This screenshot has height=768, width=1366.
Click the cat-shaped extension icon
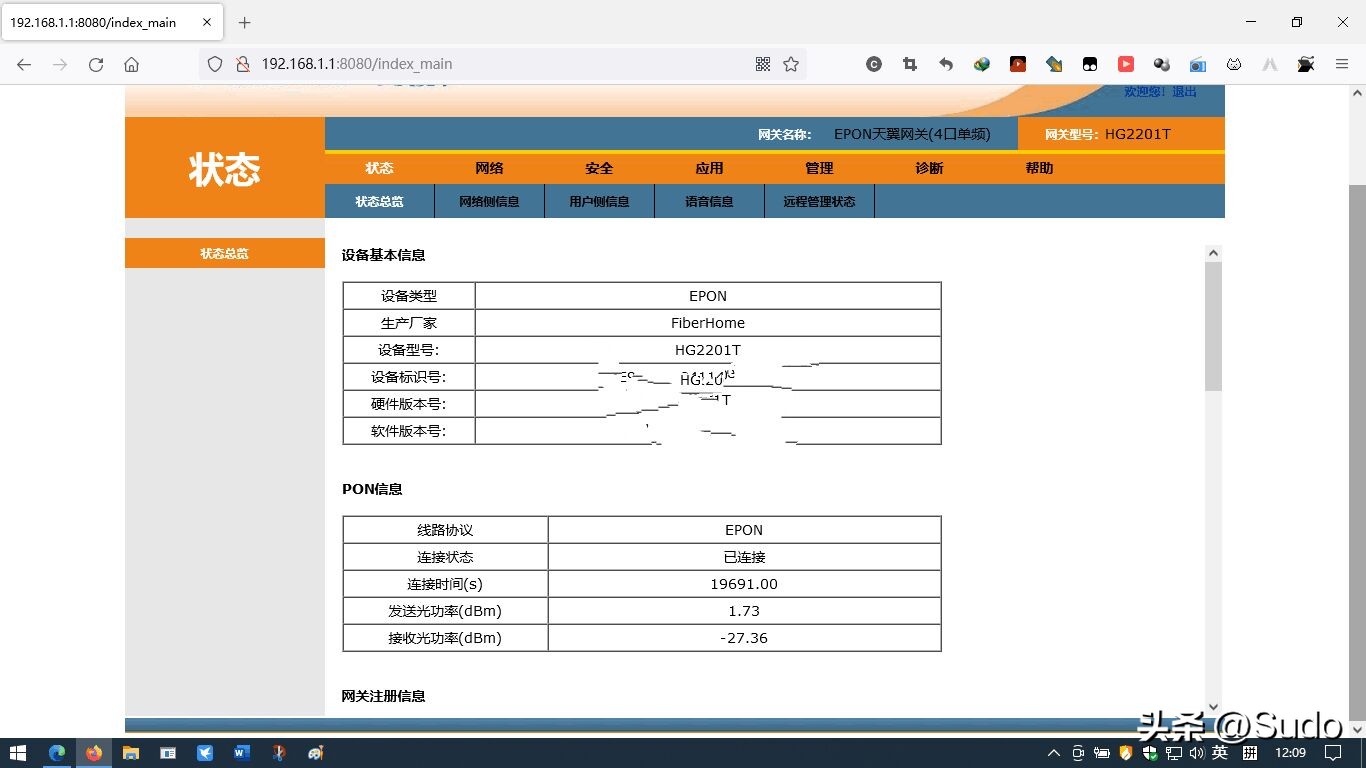[1234, 64]
